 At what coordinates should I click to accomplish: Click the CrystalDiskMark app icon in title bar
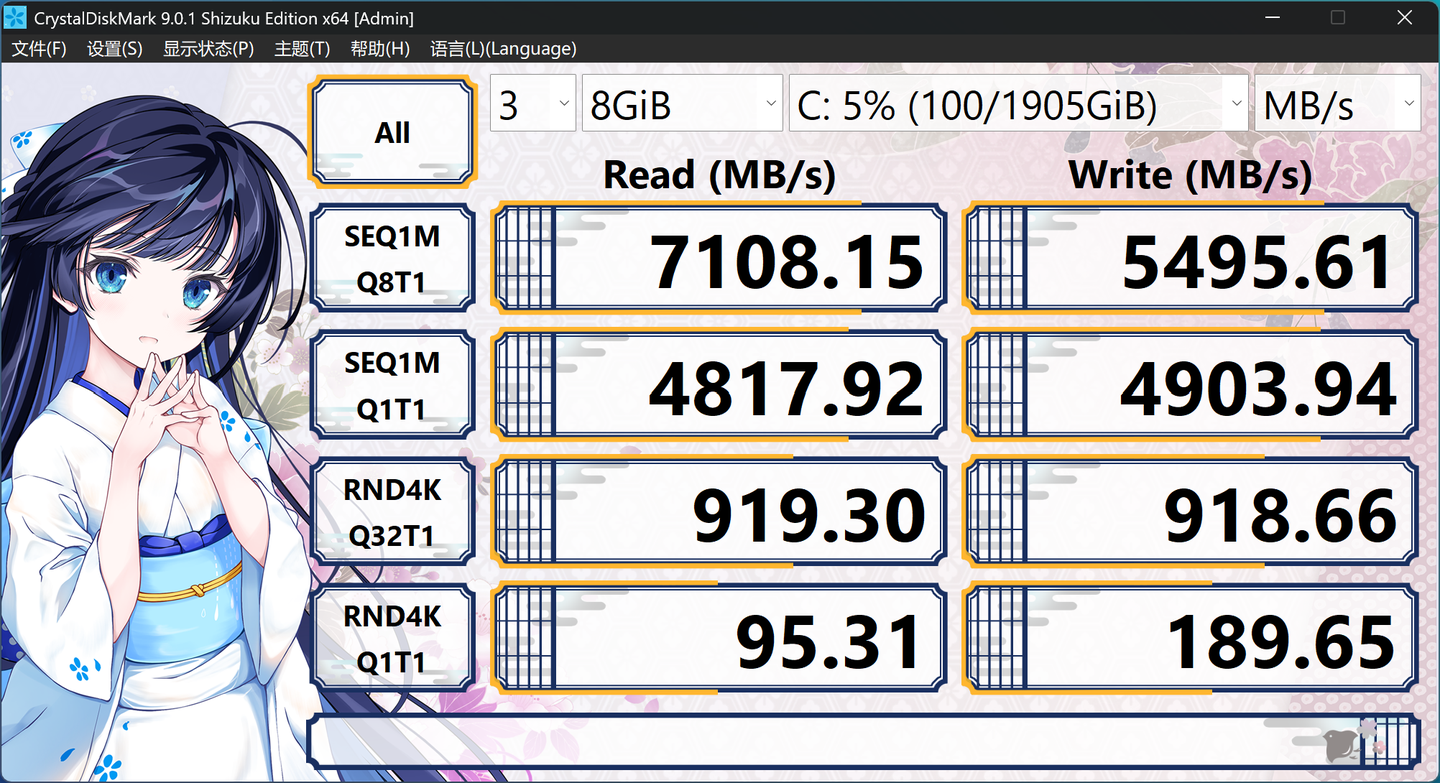[x=15, y=18]
